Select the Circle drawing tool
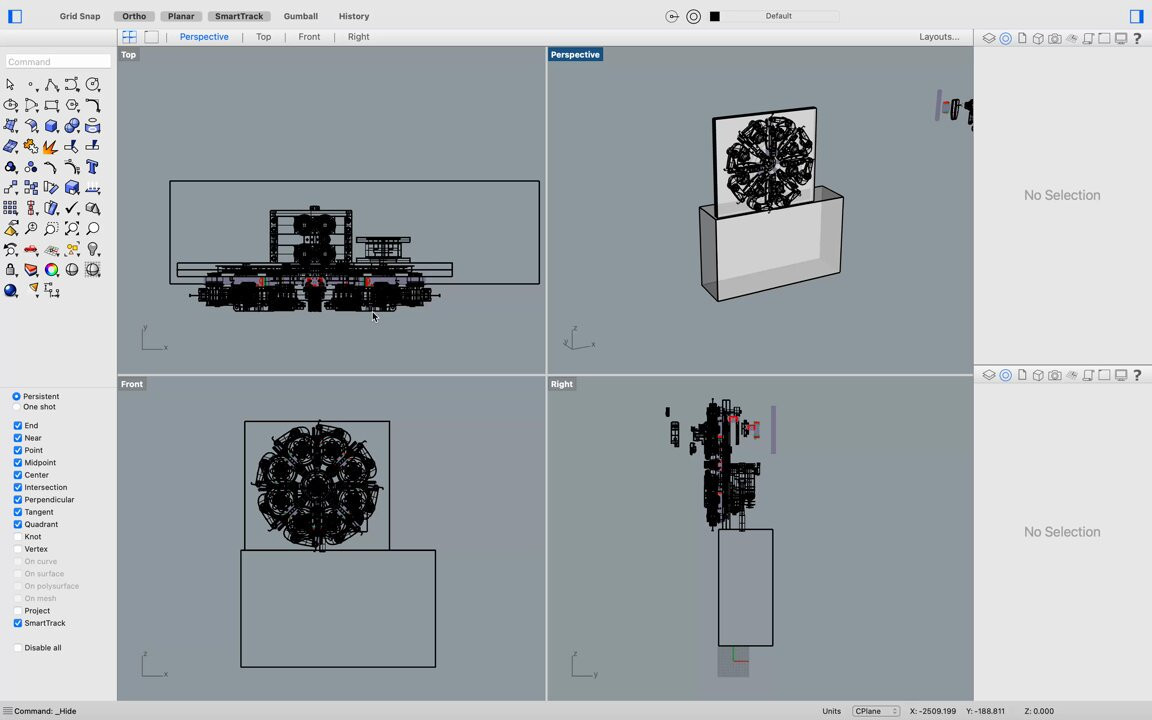The width and height of the screenshot is (1152, 720). click(92, 85)
